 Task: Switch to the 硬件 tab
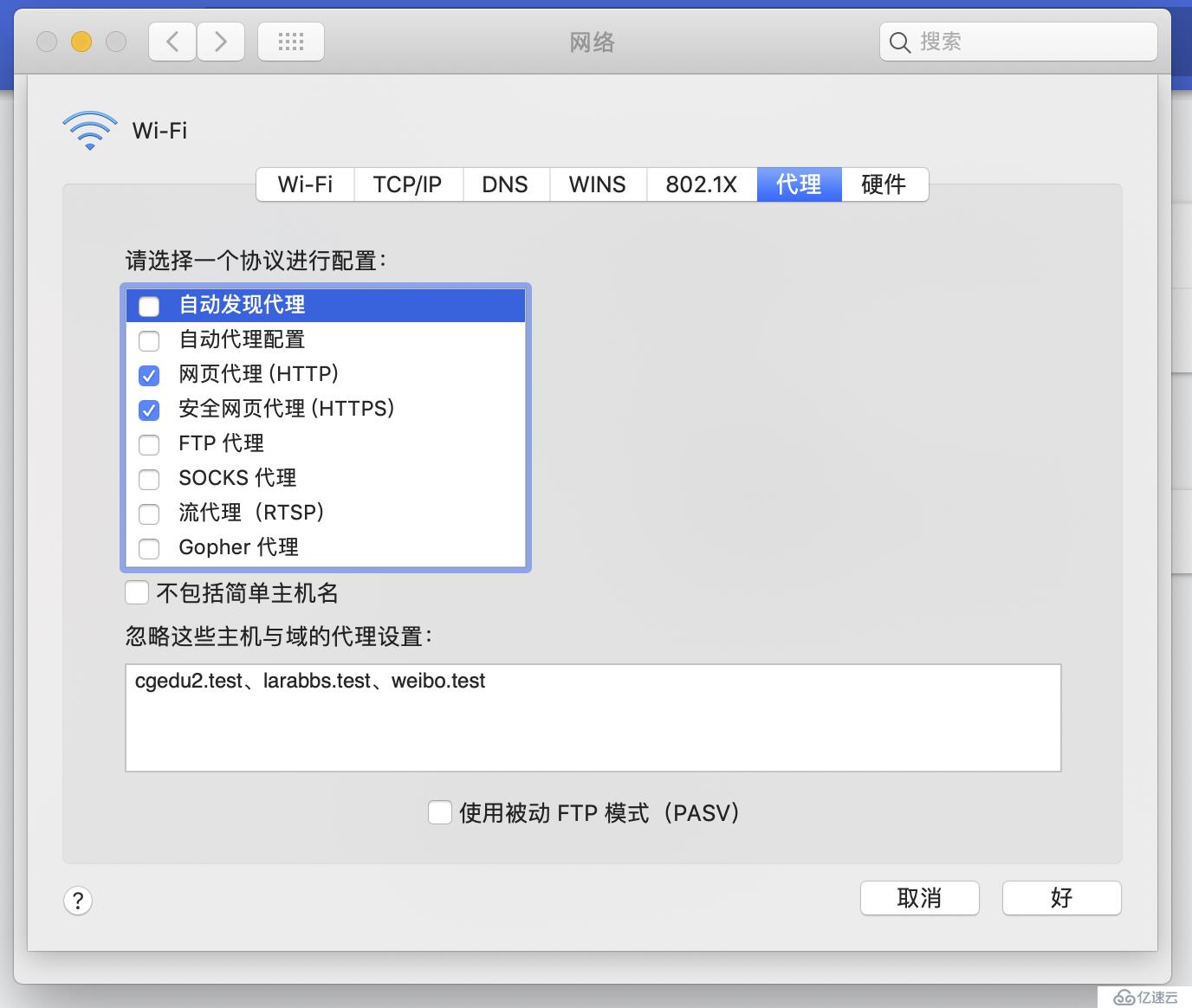[884, 184]
